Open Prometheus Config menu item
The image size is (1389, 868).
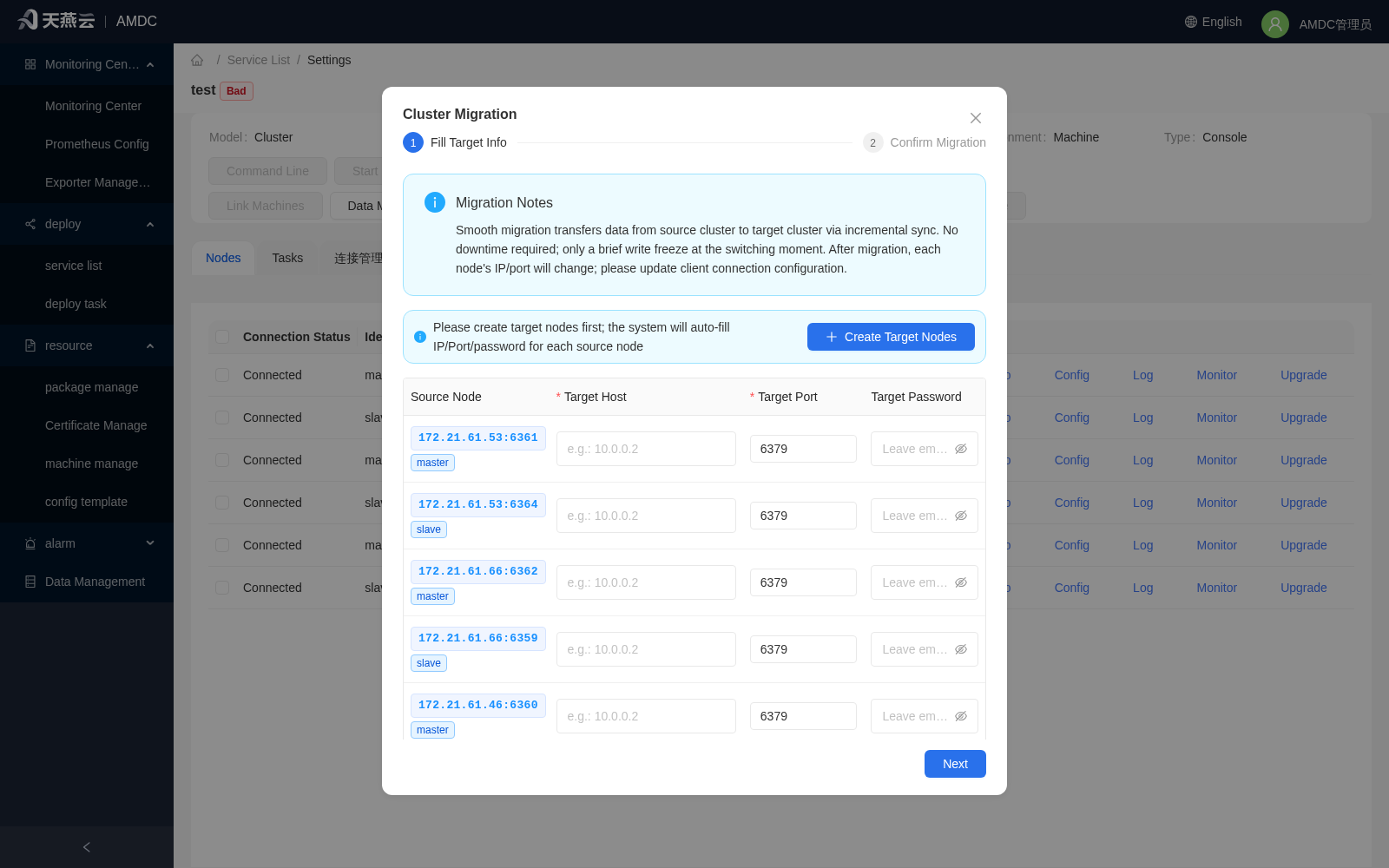pyautogui.click(x=87, y=144)
